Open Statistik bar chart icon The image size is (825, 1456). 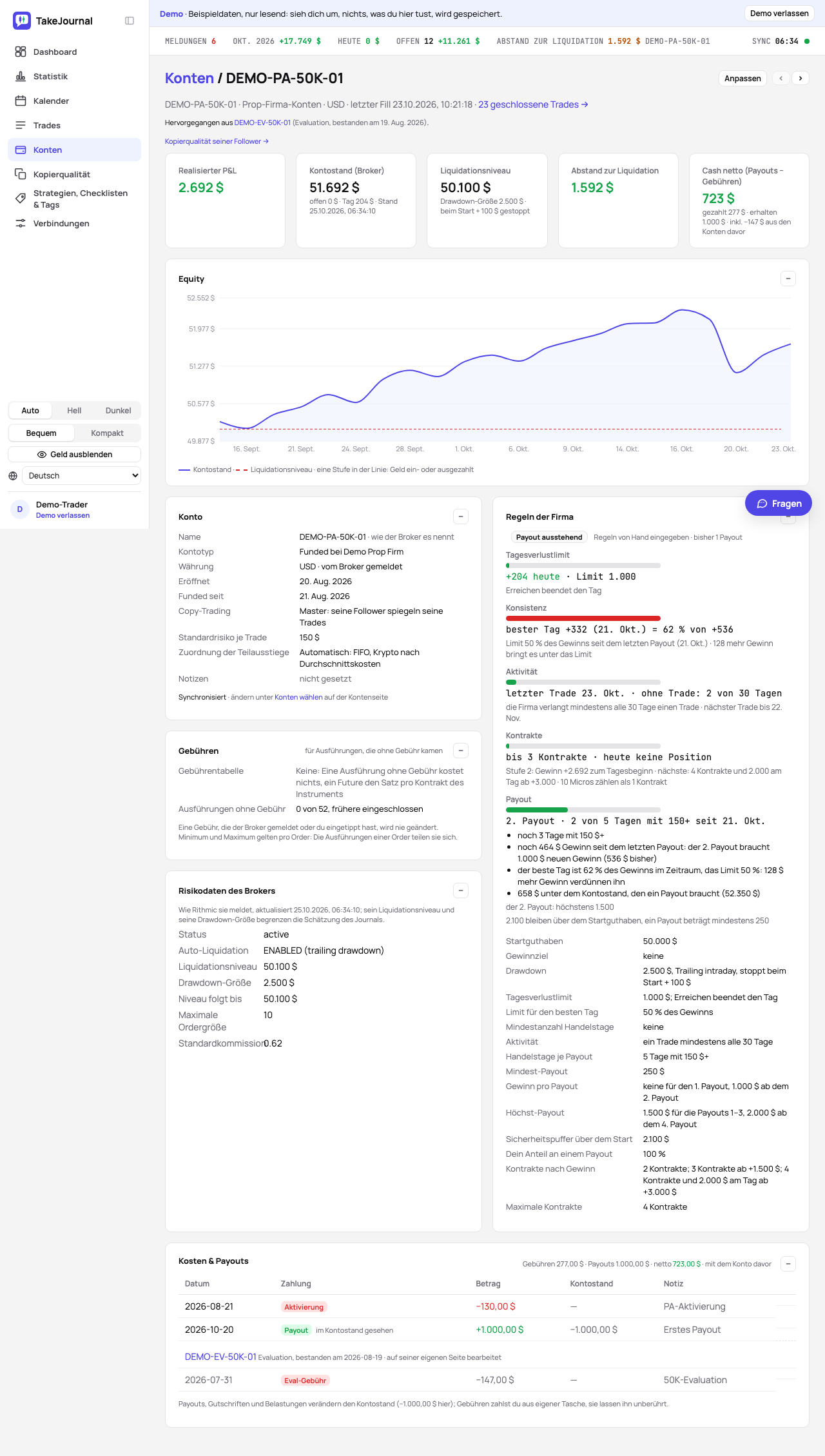(x=21, y=76)
